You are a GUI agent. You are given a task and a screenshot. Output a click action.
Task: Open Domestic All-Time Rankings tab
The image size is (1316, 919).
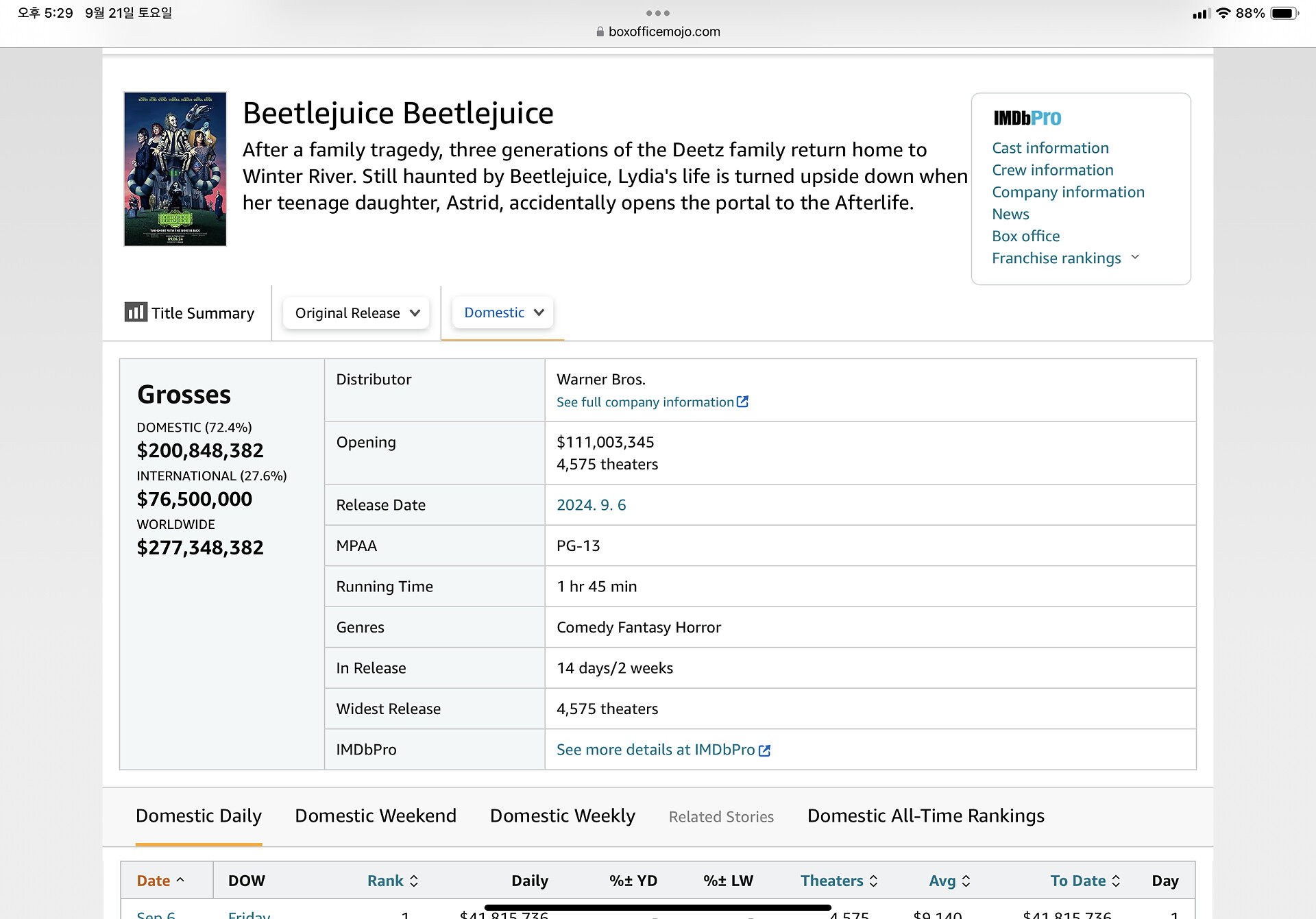click(x=925, y=816)
